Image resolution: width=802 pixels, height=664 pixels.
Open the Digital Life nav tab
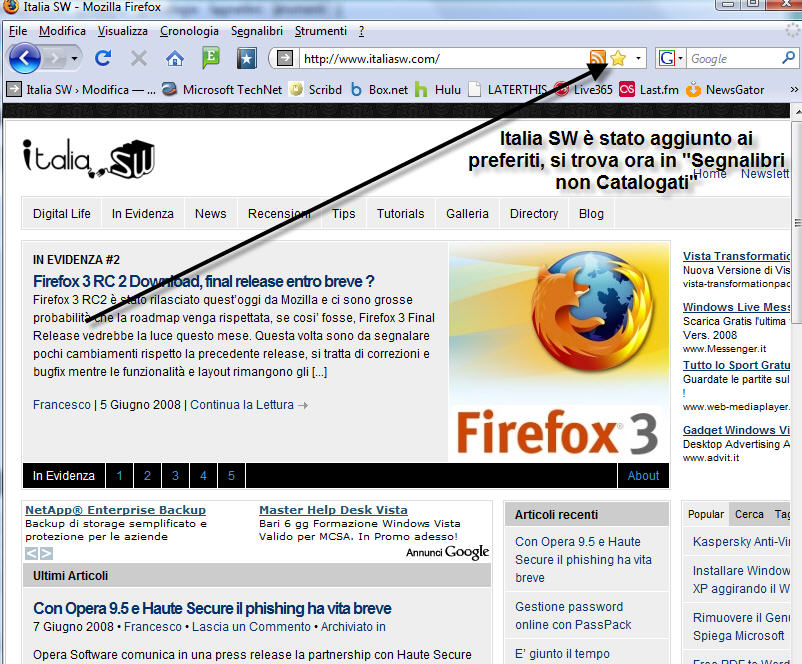coord(62,214)
